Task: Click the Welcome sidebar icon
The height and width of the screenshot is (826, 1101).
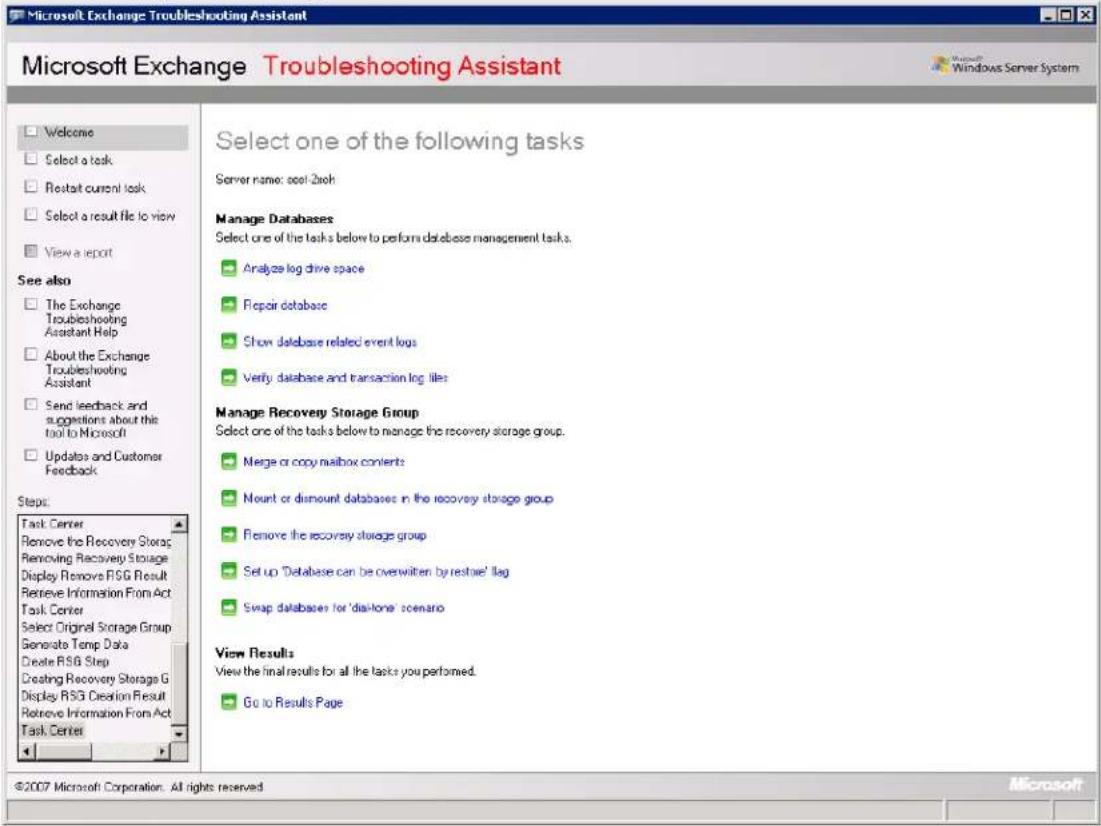Action: (30, 131)
